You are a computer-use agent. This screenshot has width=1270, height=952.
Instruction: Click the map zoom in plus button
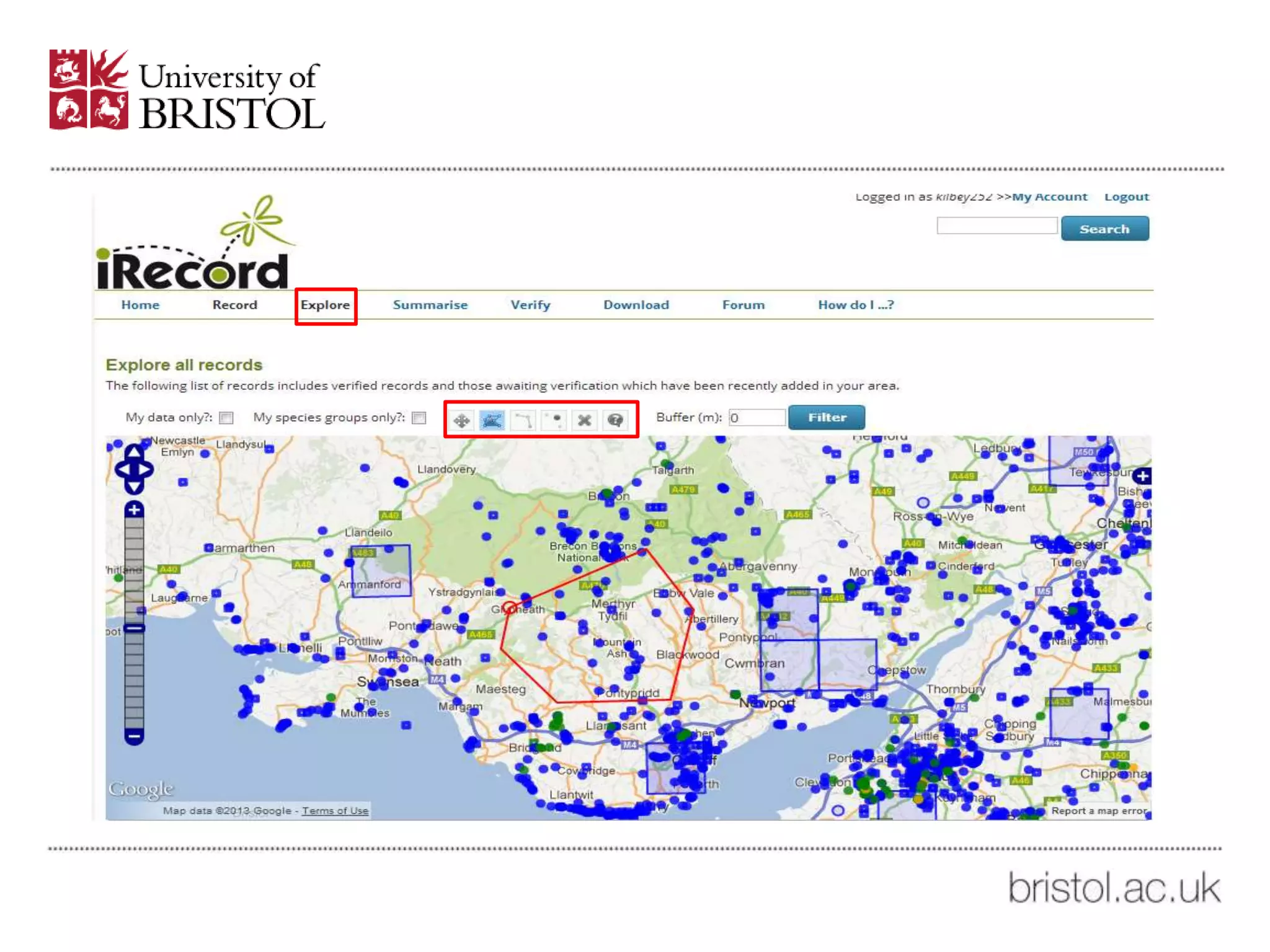pos(134,510)
